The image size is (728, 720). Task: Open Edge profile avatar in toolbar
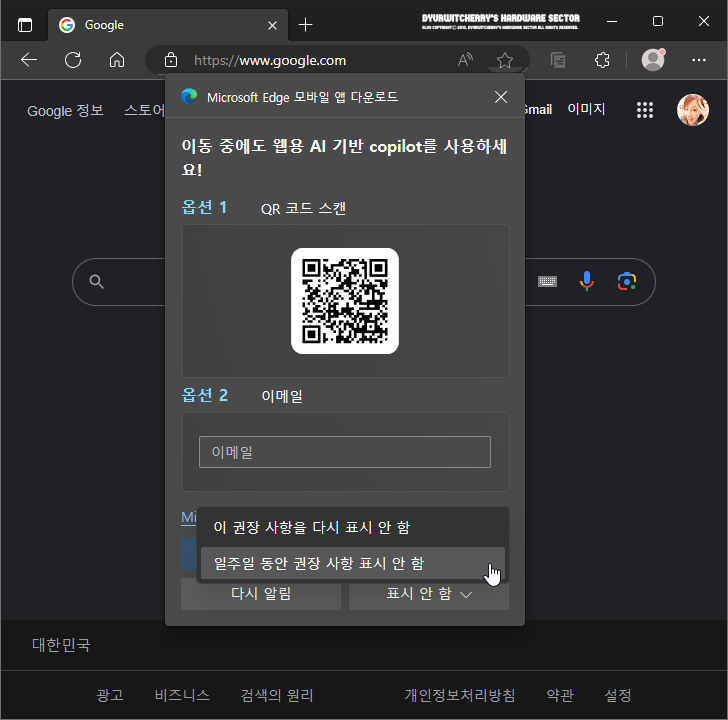(x=653, y=60)
